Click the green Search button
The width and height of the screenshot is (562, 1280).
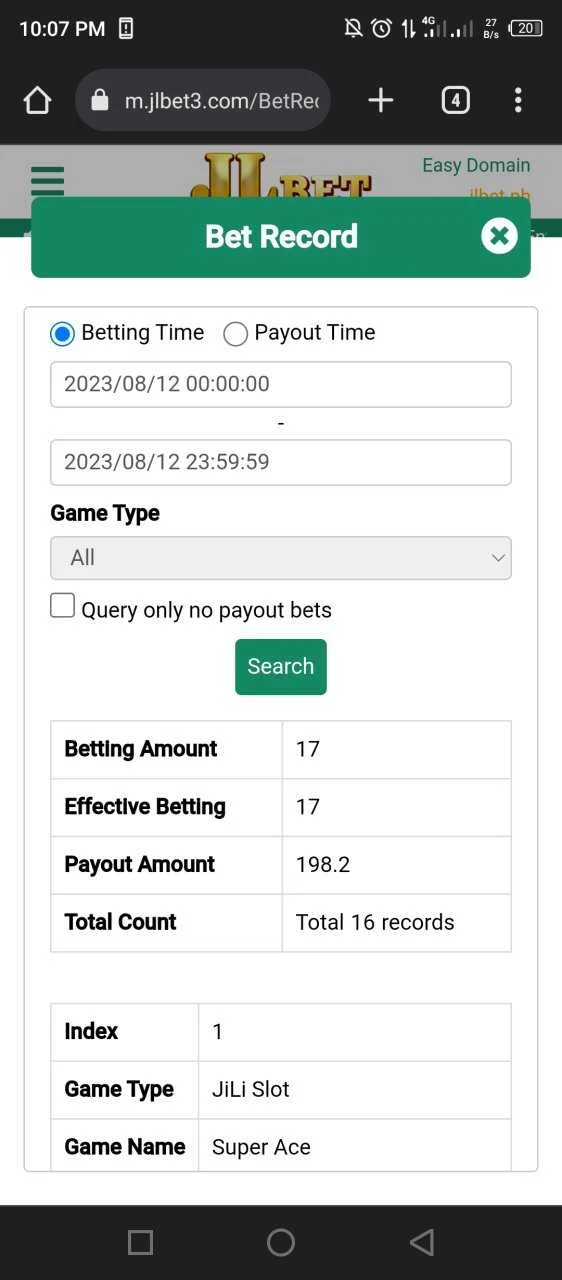281,667
